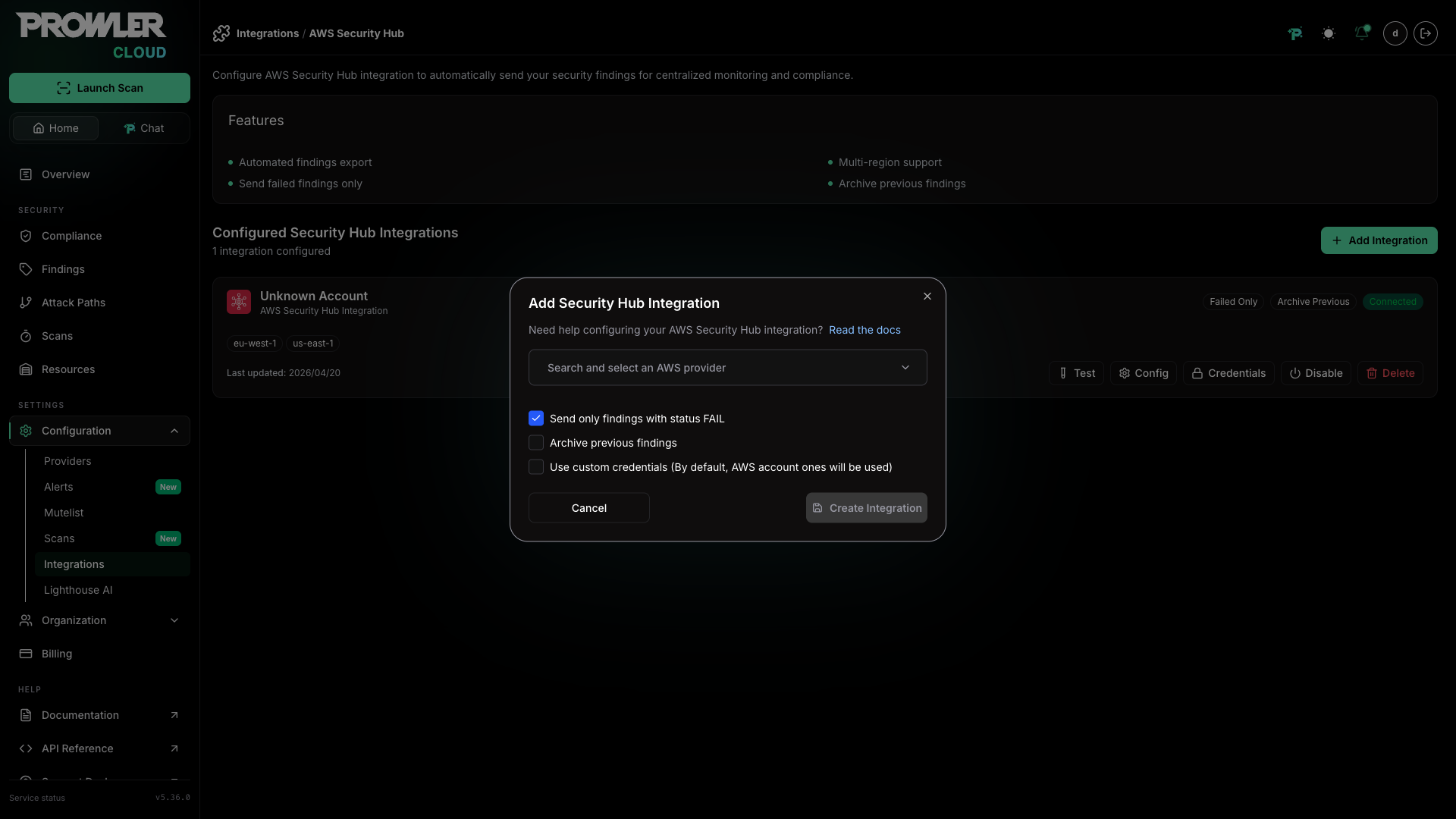The image size is (1456, 819).
Task: Click the Integrations breadcrumb puzzle icon
Action: coord(221,33)
